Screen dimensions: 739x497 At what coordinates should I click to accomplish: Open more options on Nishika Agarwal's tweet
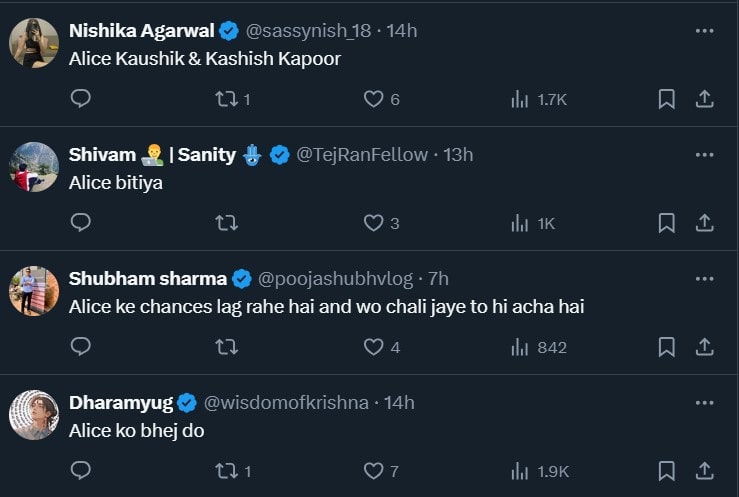(704, 31)
